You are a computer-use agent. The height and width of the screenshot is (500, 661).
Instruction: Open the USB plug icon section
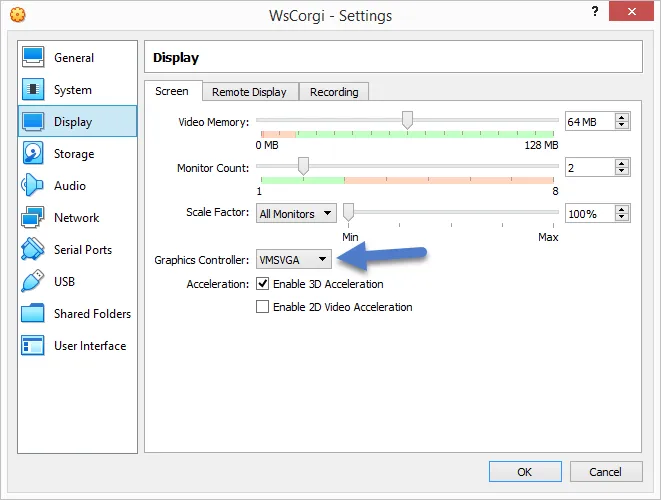[33, 281]
